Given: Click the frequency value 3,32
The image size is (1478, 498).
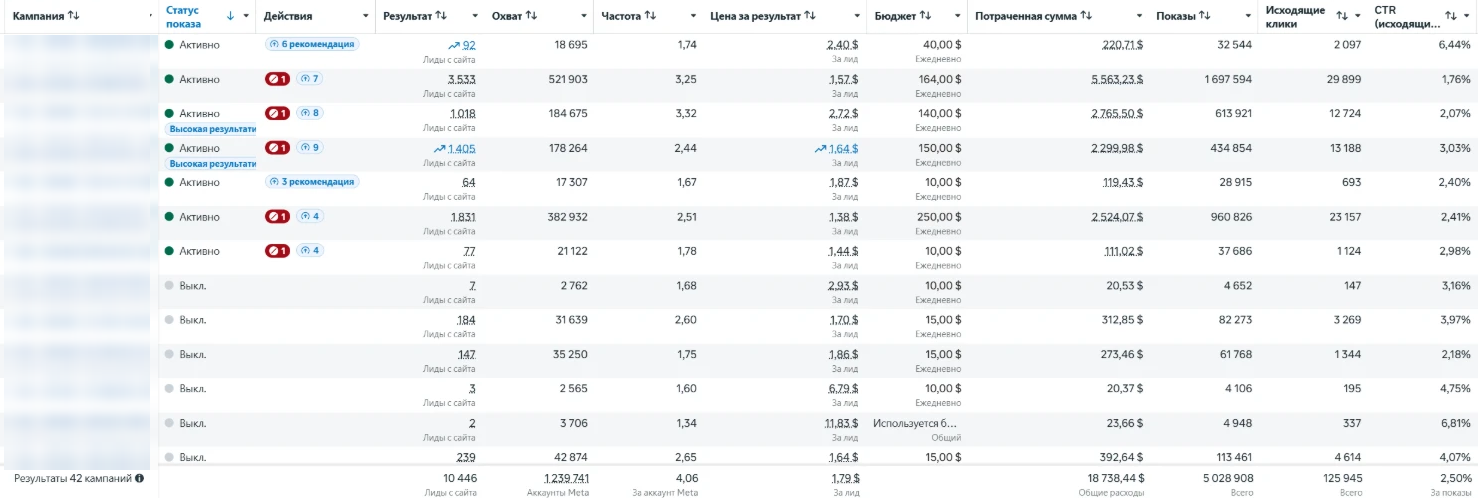Looking at the screenshot, I should [x=687, y=113].
